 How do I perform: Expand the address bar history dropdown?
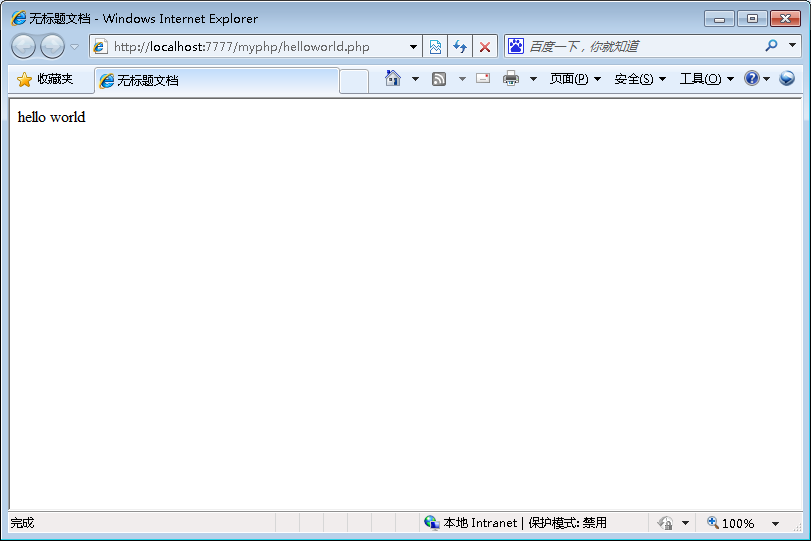pos(413,47)
